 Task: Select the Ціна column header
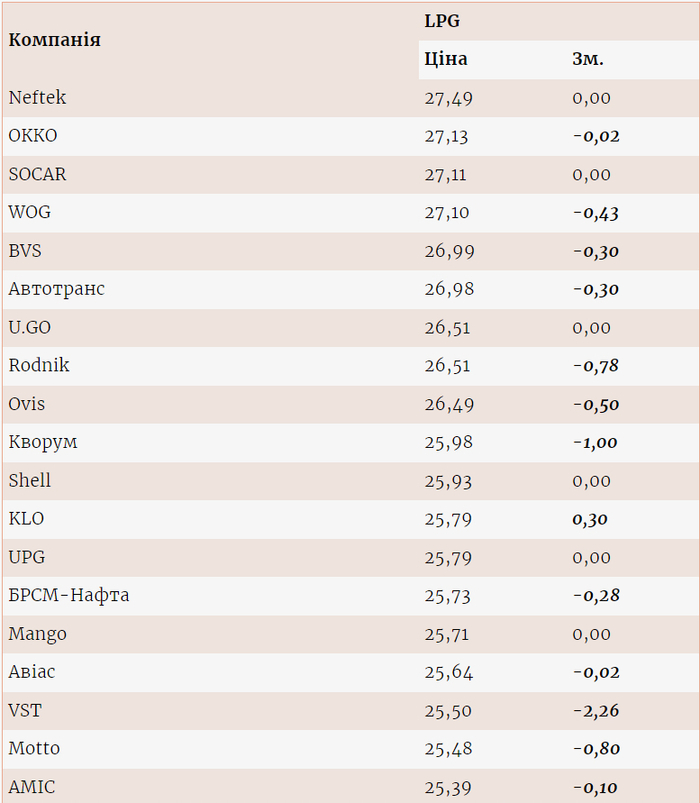446,59
